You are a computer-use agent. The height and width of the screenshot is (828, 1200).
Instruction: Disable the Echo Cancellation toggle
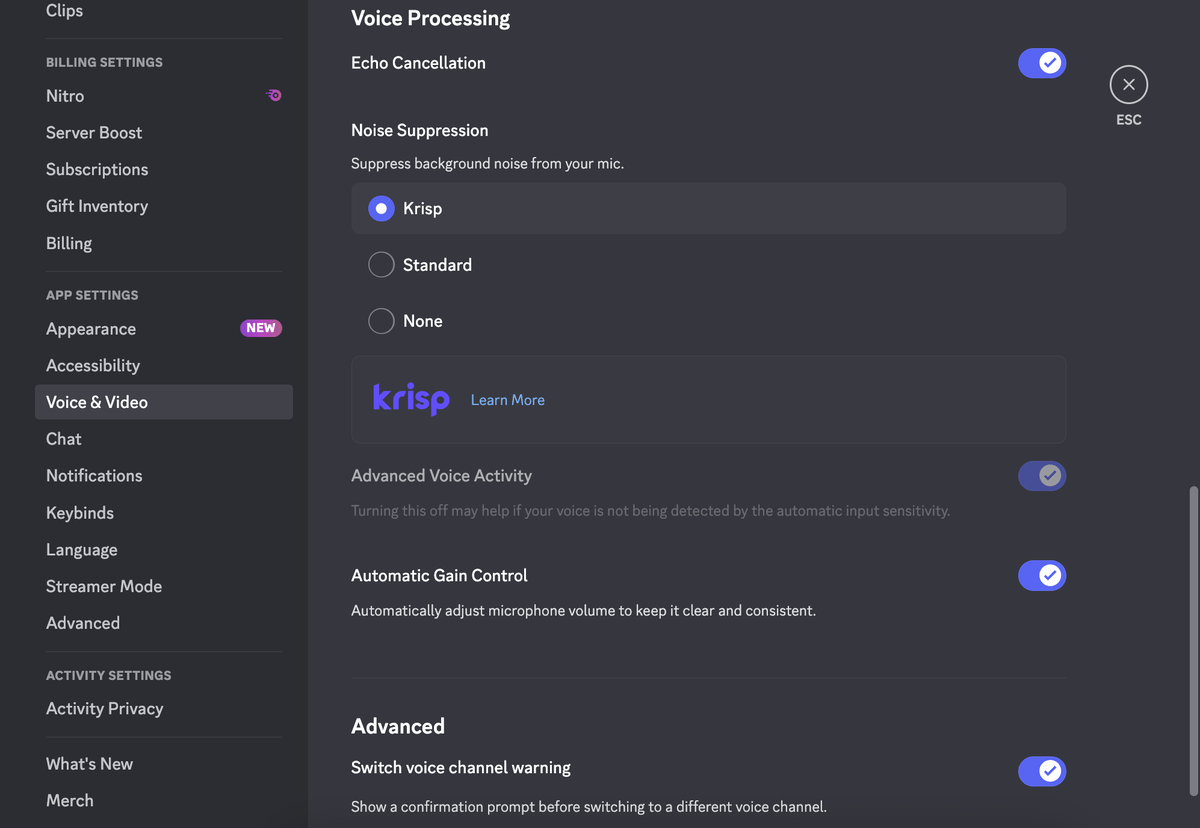click(1042, 63)
